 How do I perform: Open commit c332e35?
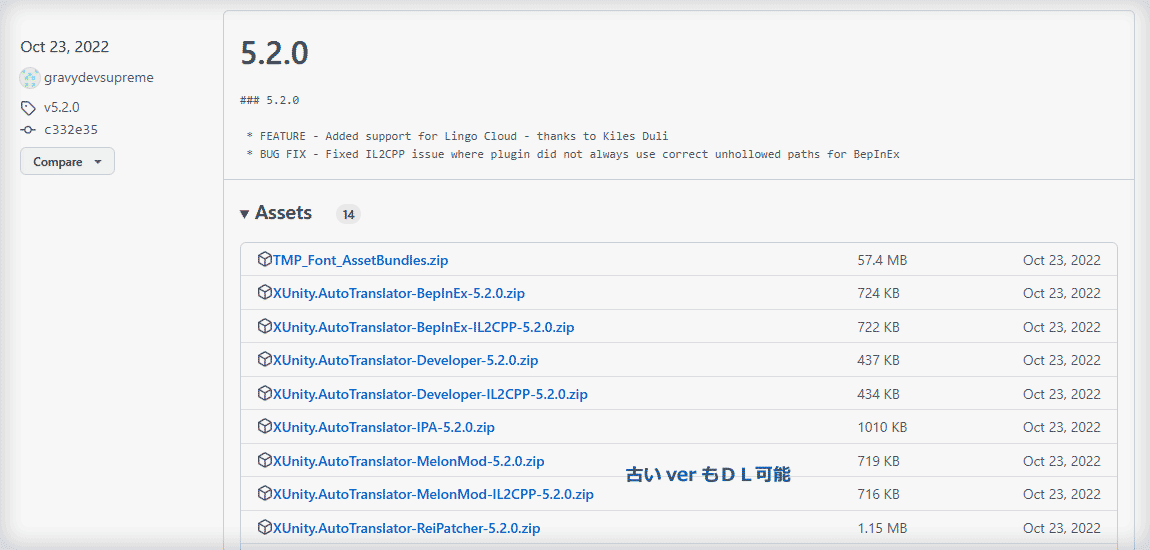click(71, 130)
